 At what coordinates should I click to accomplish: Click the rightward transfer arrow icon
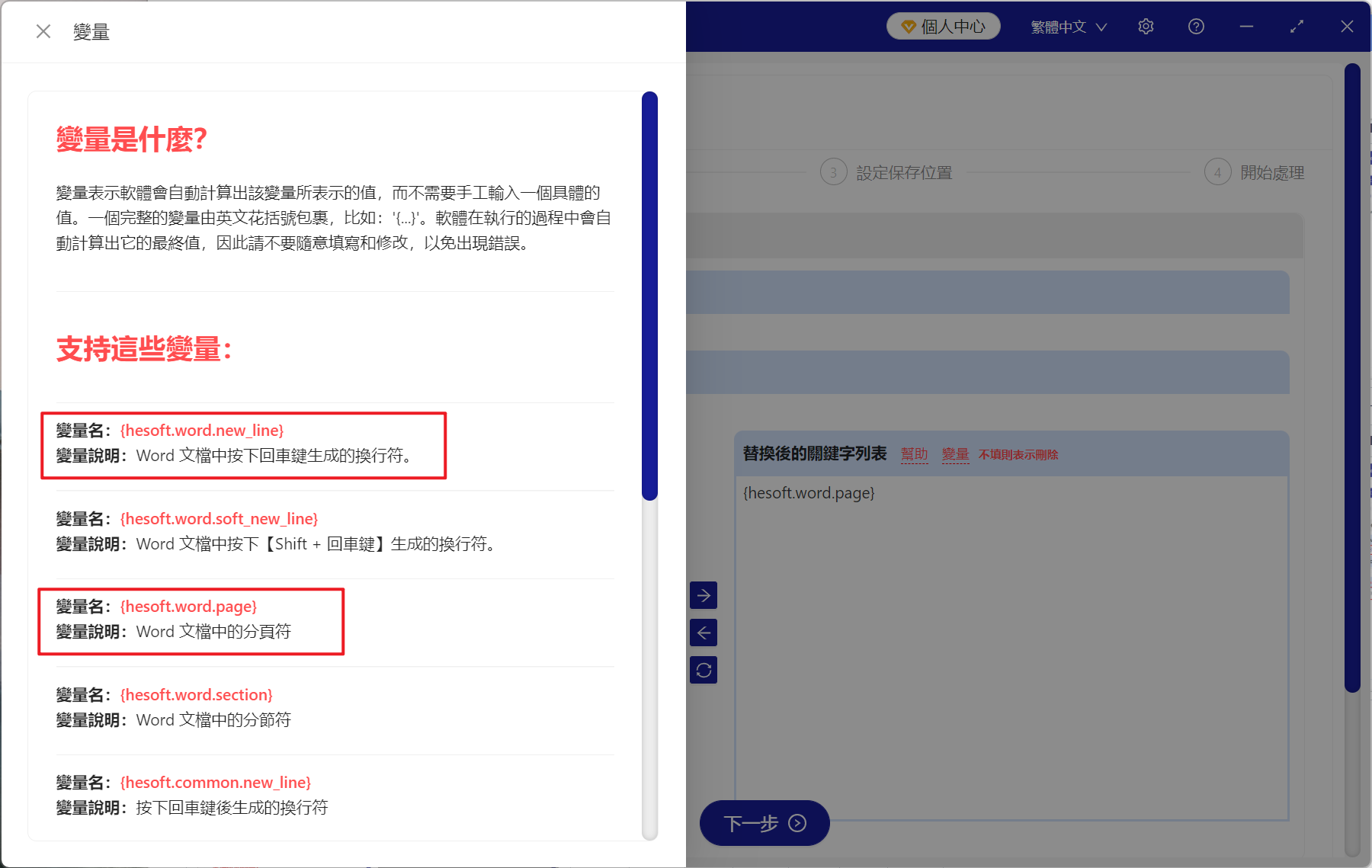click(x=704, y=595)
